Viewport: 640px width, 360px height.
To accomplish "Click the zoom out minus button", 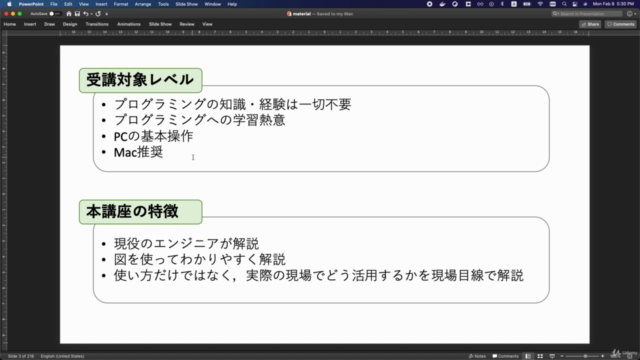I will (562, 356).
